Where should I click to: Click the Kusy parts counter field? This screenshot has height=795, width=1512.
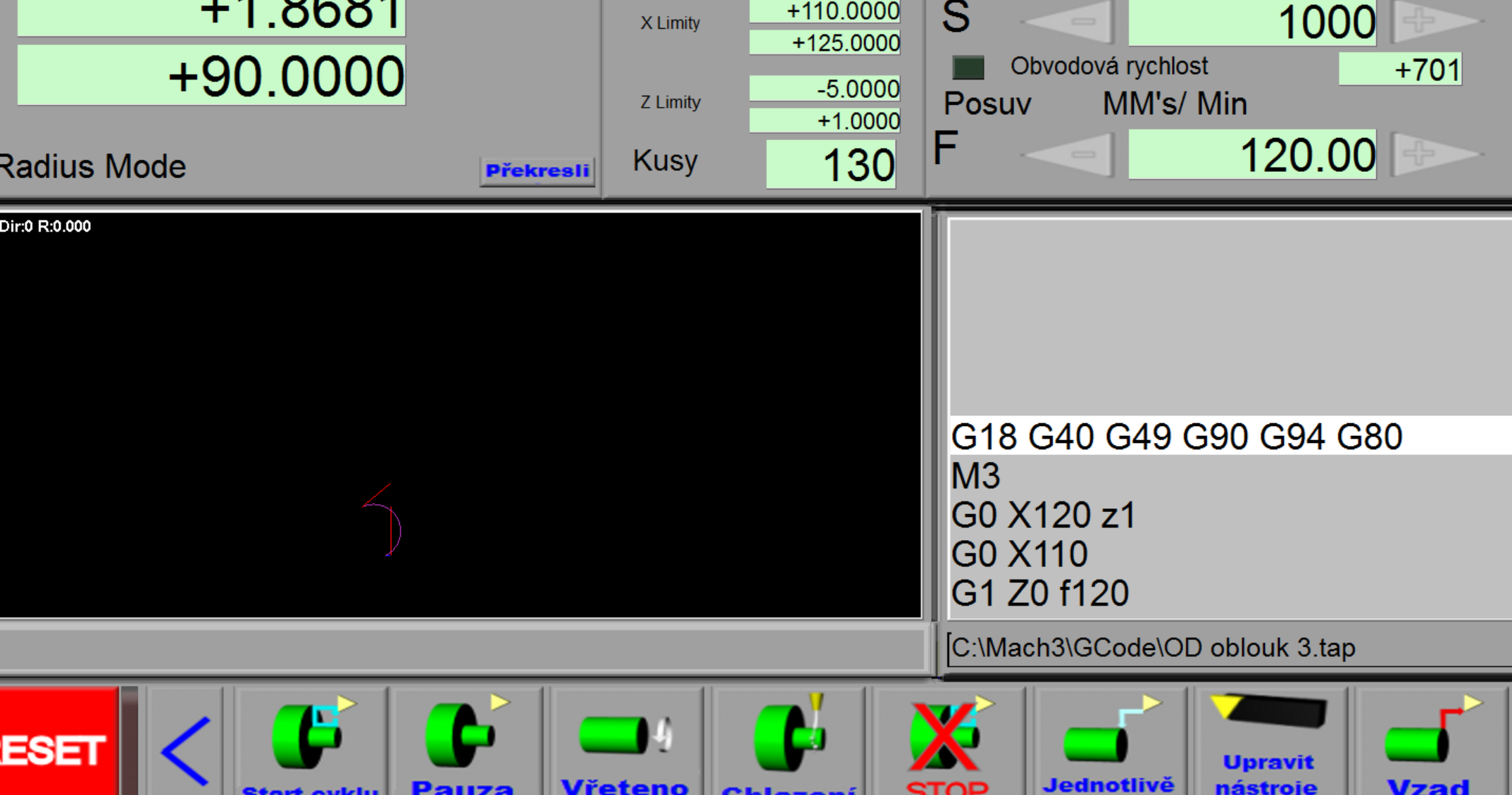830,165
